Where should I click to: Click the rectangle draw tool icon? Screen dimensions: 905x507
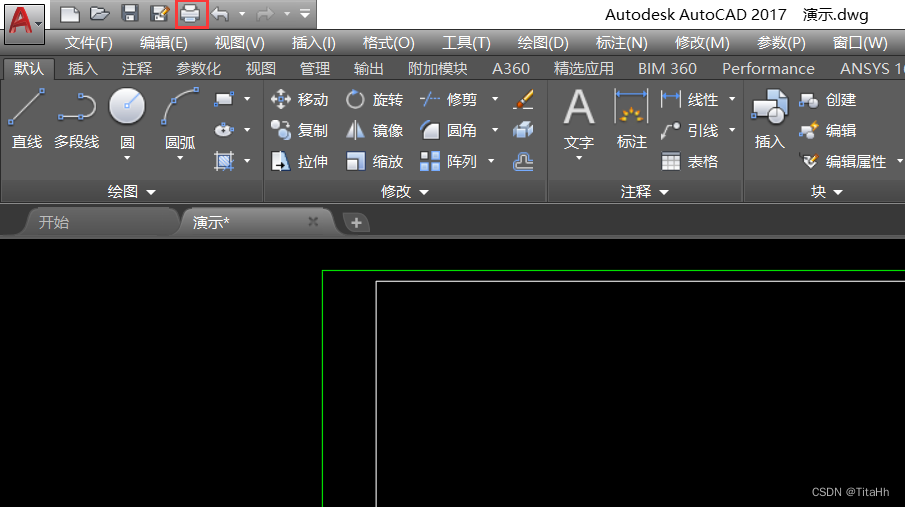point(224,99)
